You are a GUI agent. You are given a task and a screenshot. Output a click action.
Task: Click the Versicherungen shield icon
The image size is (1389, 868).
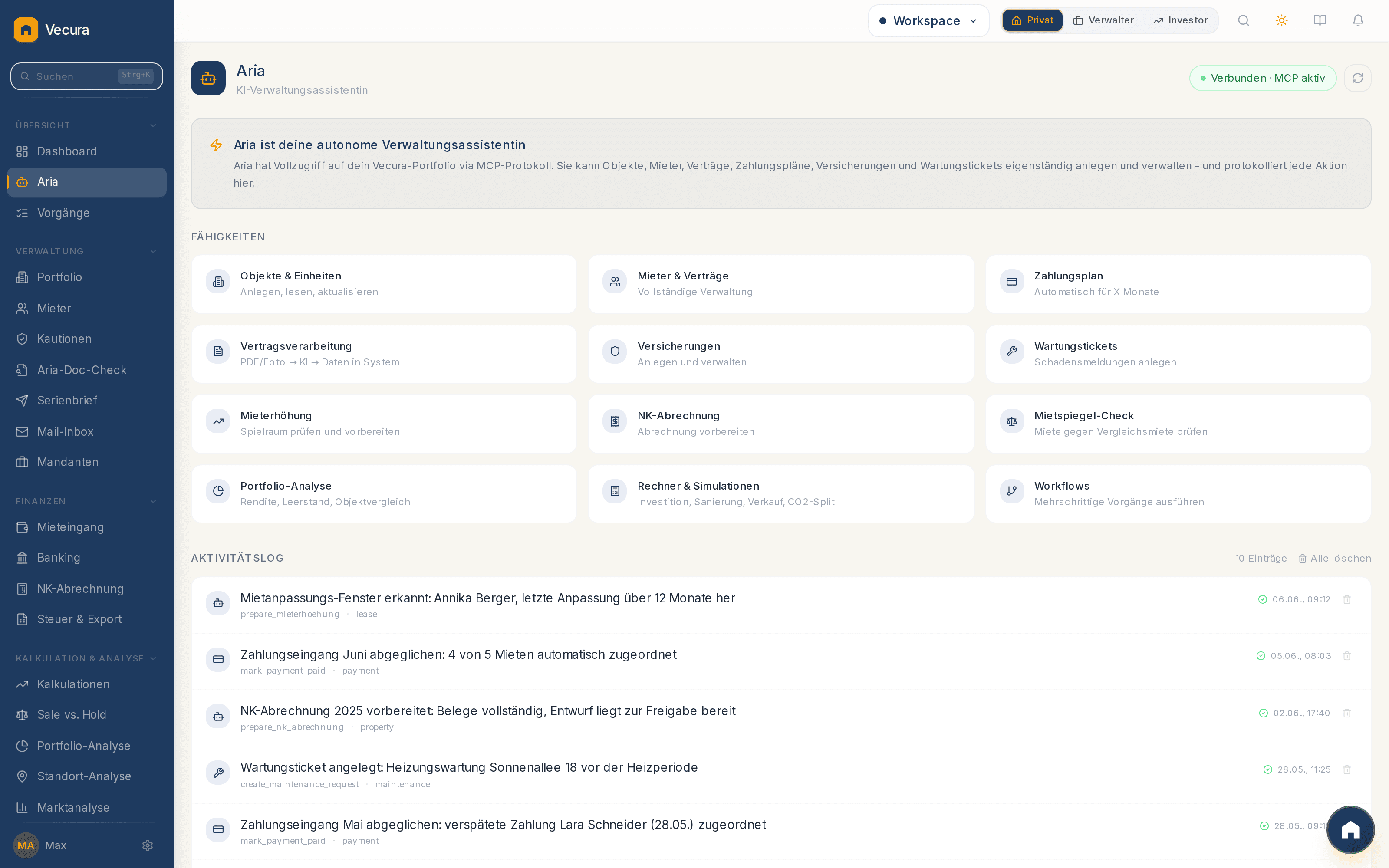coord(615,352)
